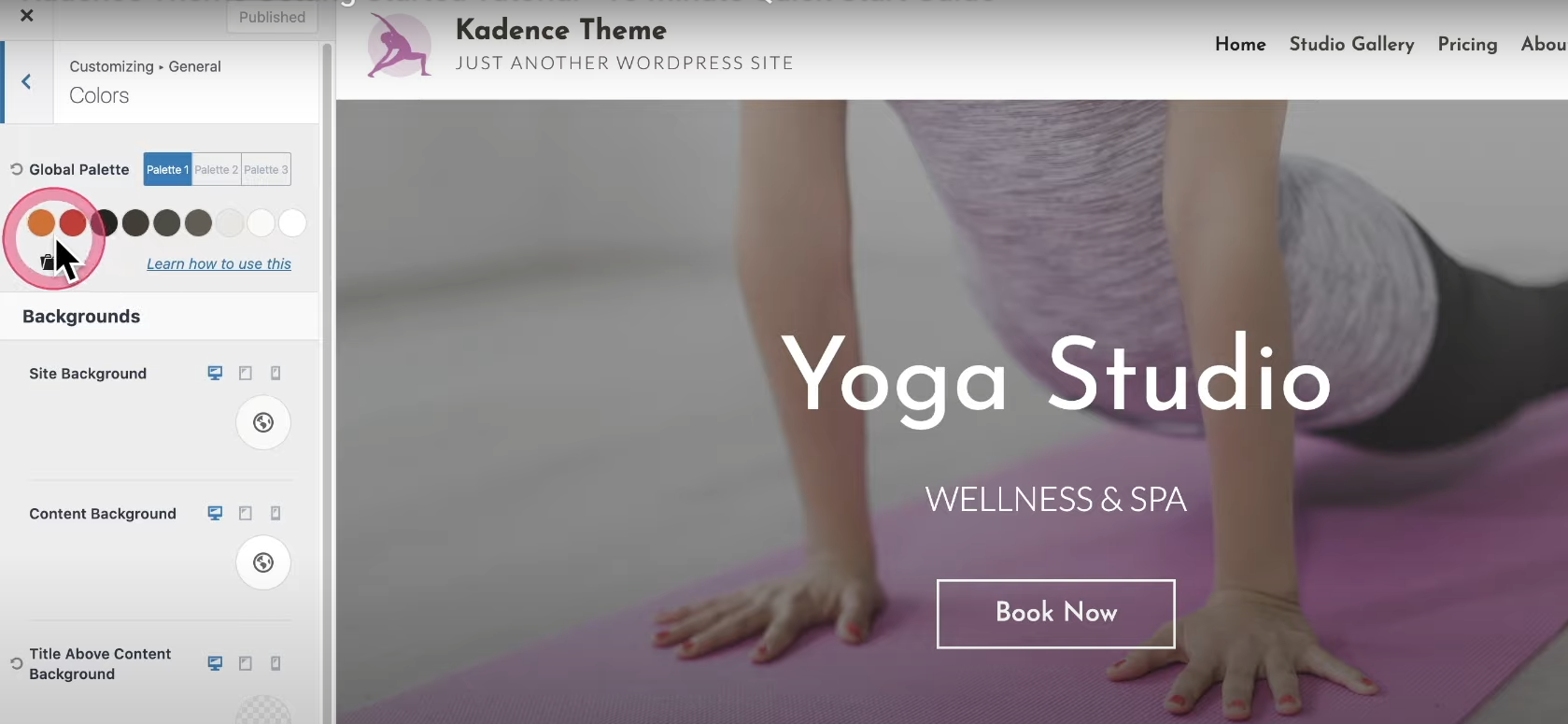Close the customizer with the X icon

tap(27, 15)
